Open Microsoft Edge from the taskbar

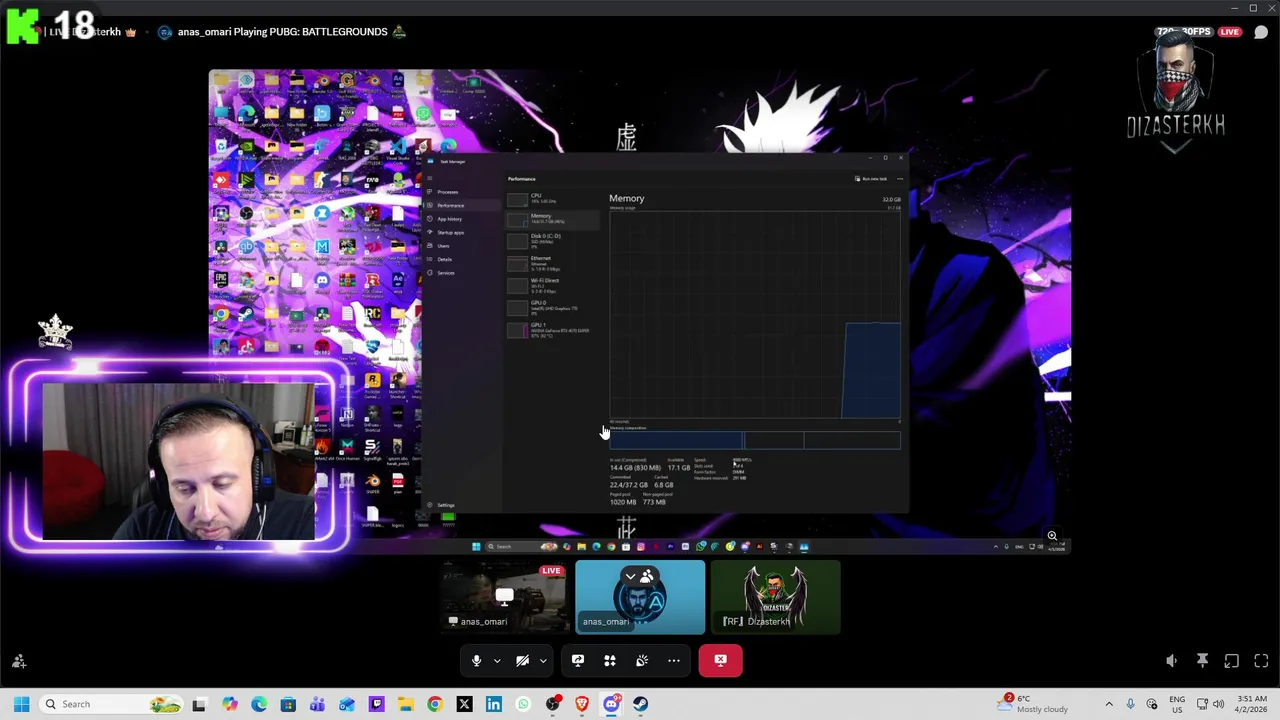pyautogui.click(x=259, y=704)
